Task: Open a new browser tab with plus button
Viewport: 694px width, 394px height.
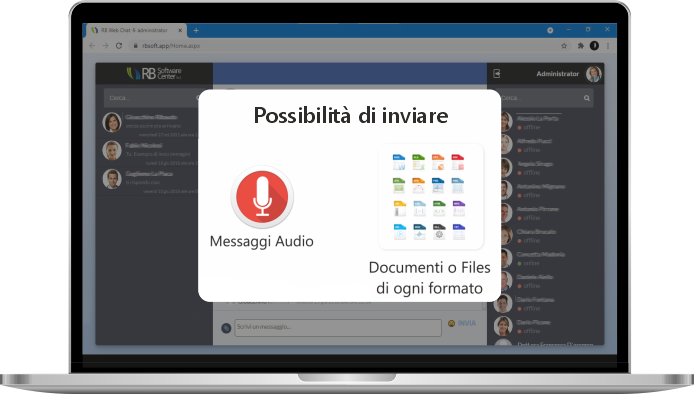Action: (x=196, y=31)
